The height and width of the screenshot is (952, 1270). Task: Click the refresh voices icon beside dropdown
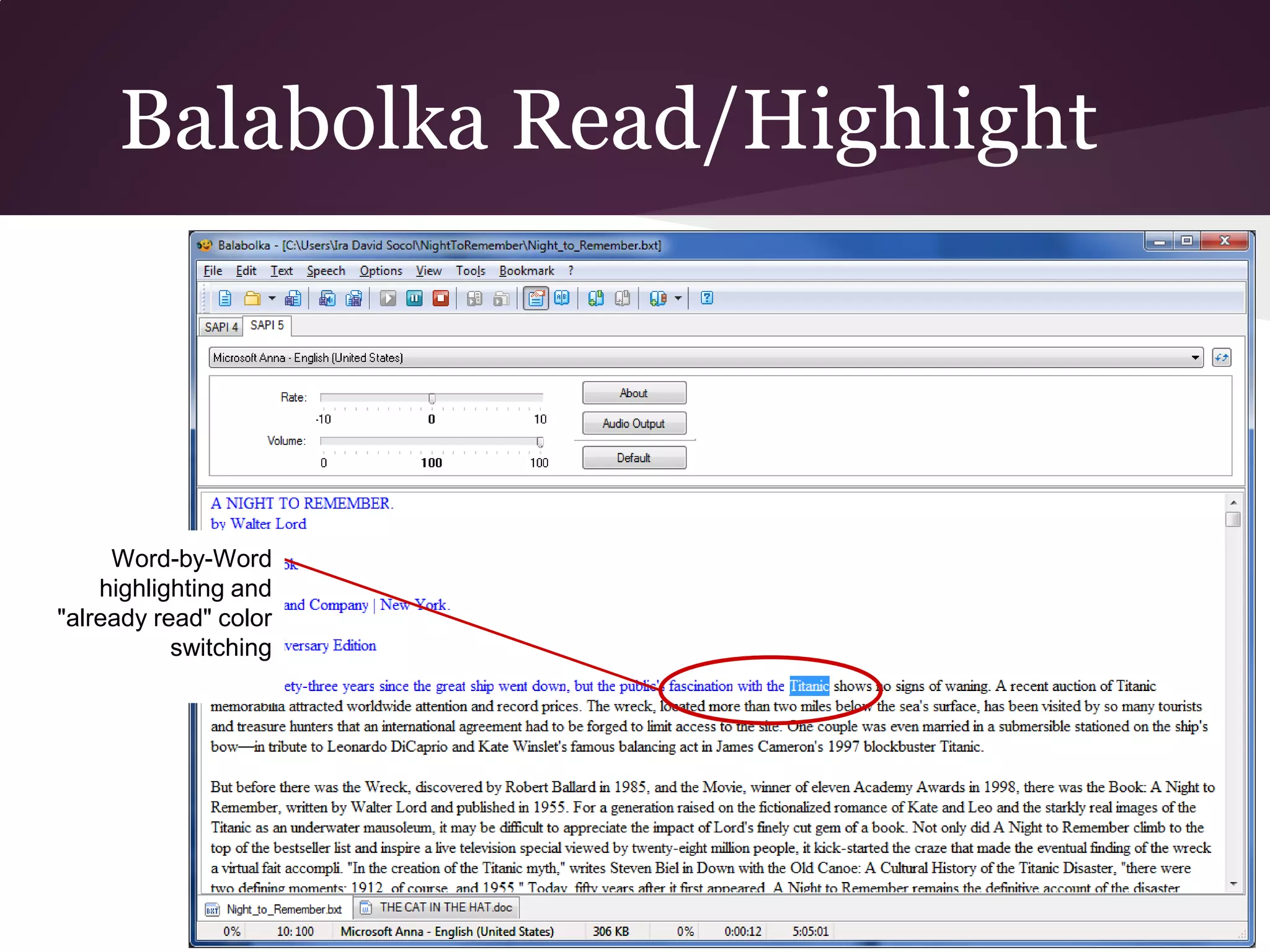[1222, 358]
